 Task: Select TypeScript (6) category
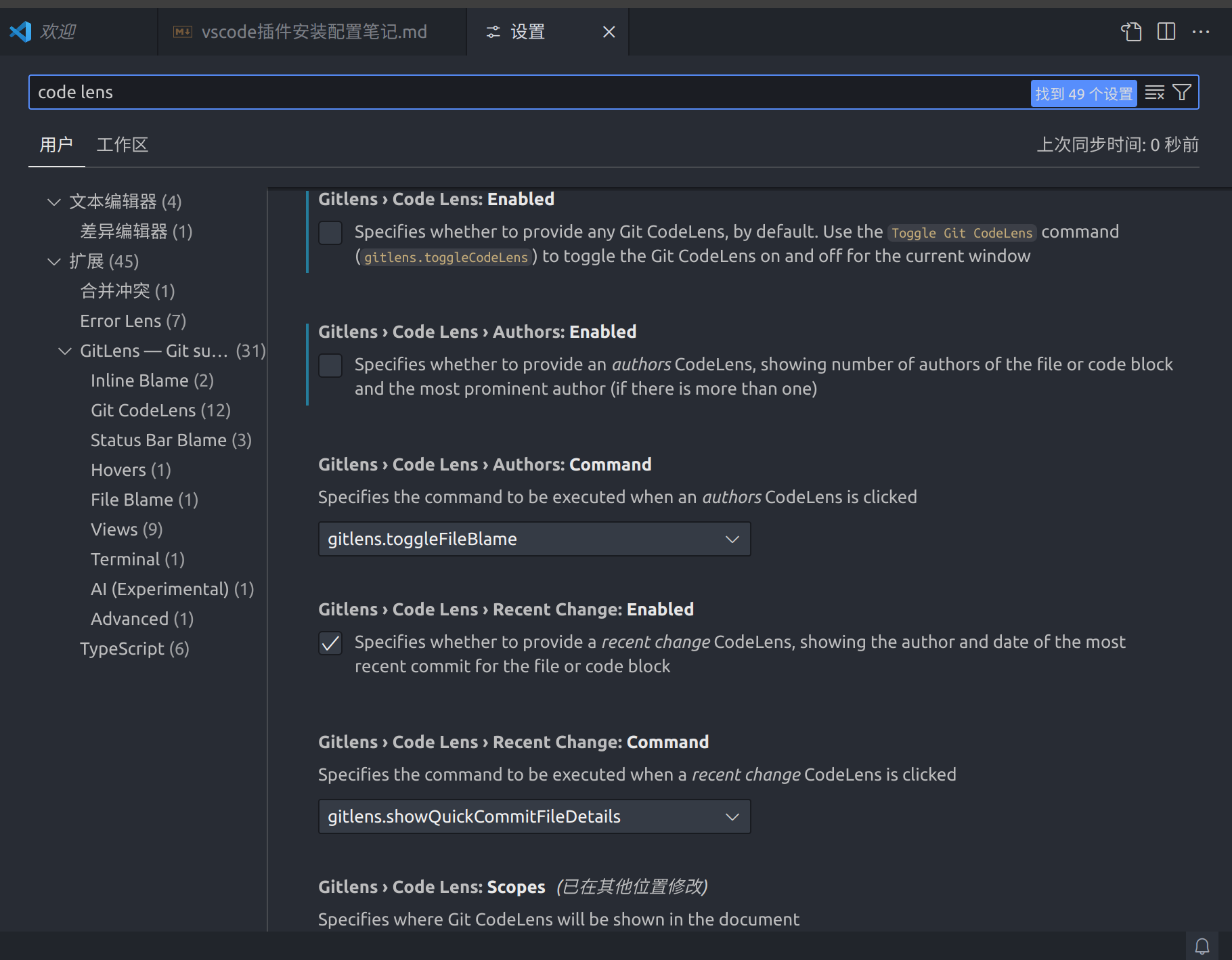pyautogui.click(x=135, y=649)
